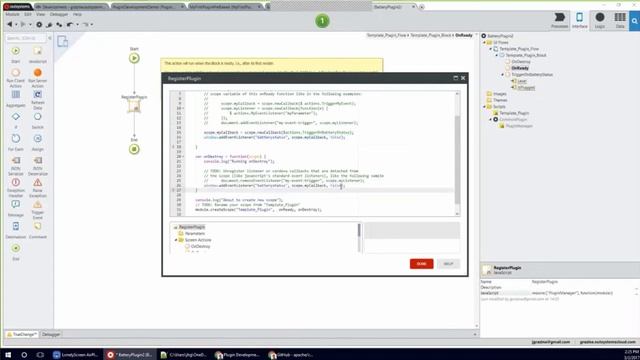The image size is (640, 360).
Task: Select the Destination tool in the toolbox
Action: coord(16,231)
